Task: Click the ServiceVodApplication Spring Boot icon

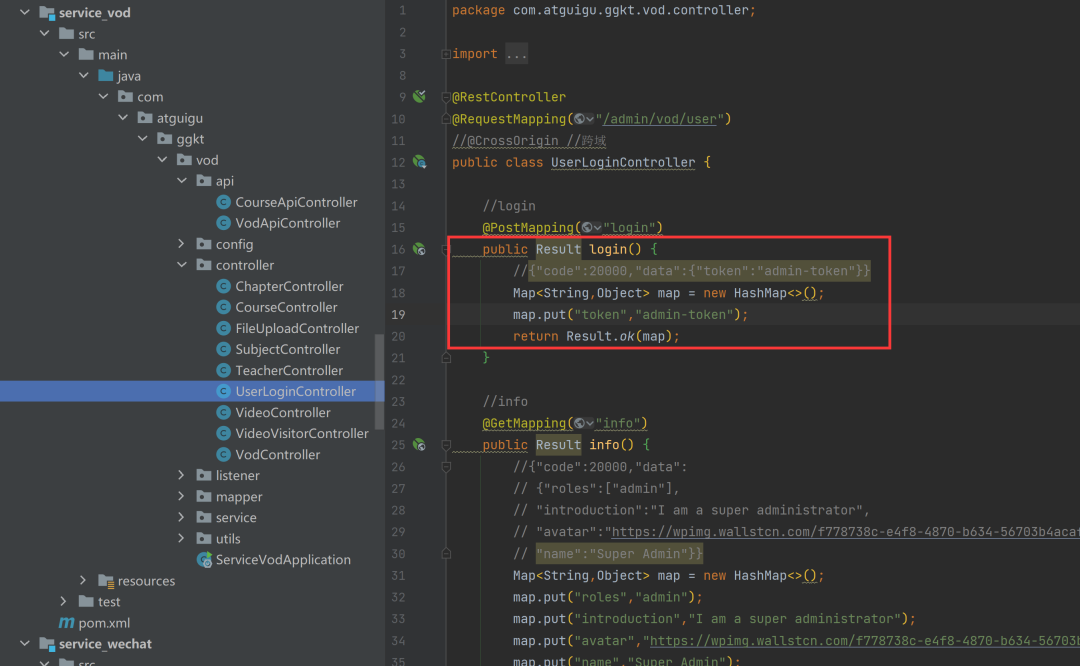Action: (204, 560)
